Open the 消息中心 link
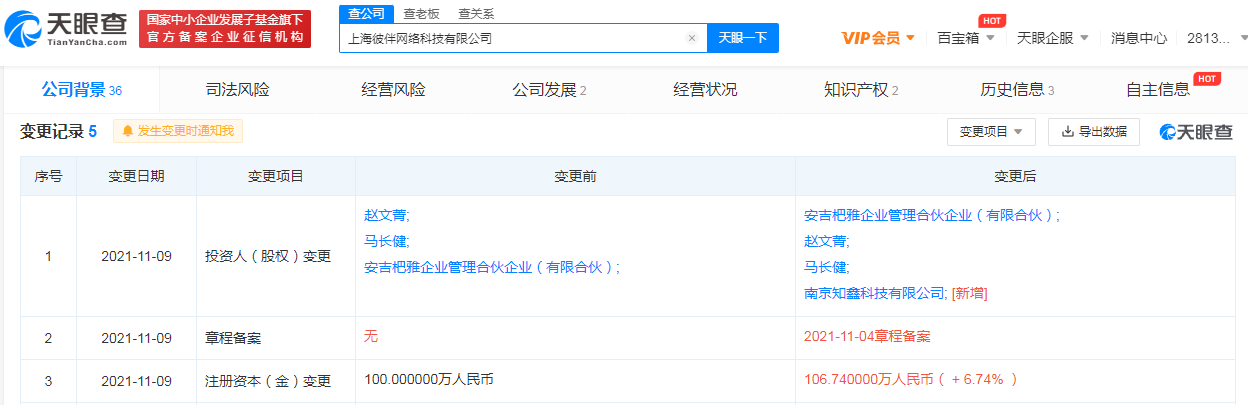The width and height of the screenshot is (1248, 405). [x=1139, y=38]
